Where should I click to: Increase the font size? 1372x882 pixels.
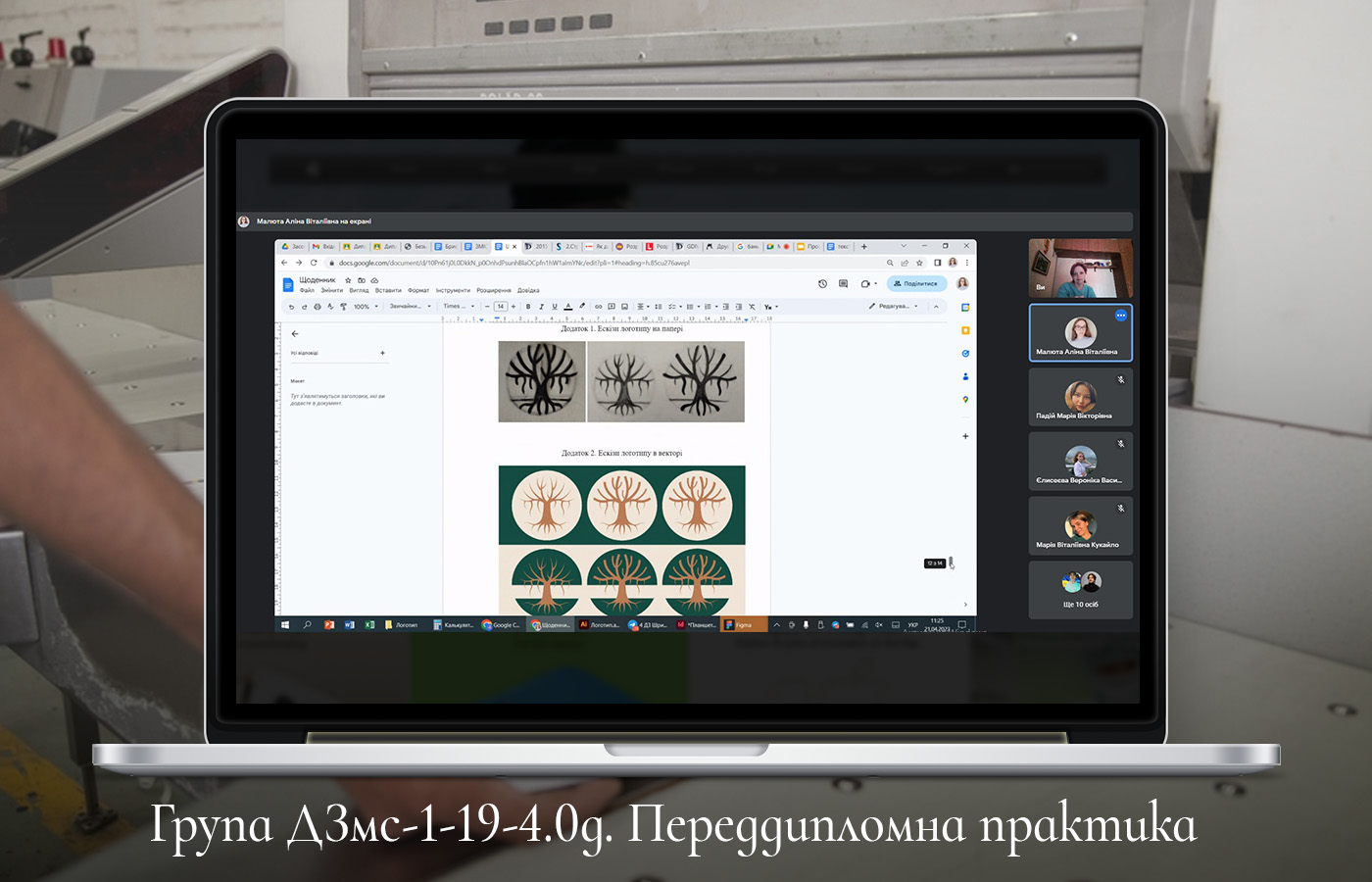pos(514,307)
